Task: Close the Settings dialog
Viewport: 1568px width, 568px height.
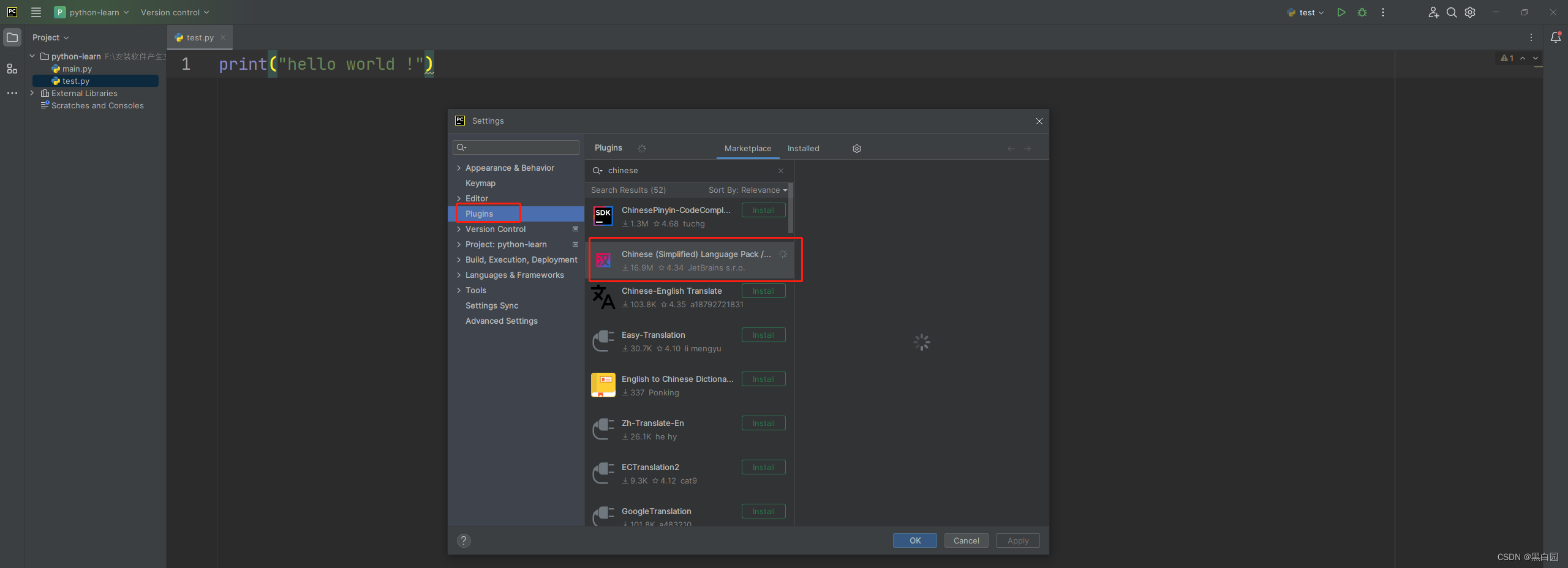Action: pos(1039,121)
